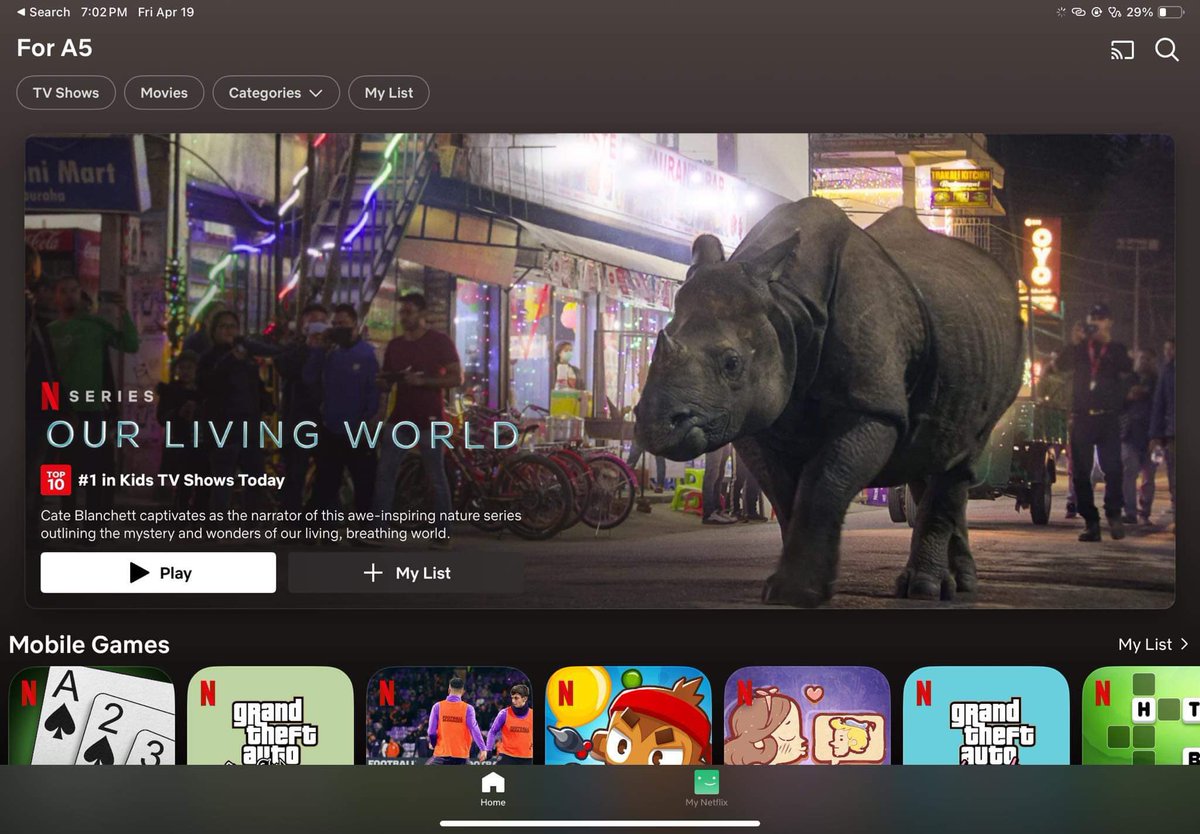The width and height of the screenshot is (1200, 834).
Task: Select the Home tab
Action: (x=493, y=789)
